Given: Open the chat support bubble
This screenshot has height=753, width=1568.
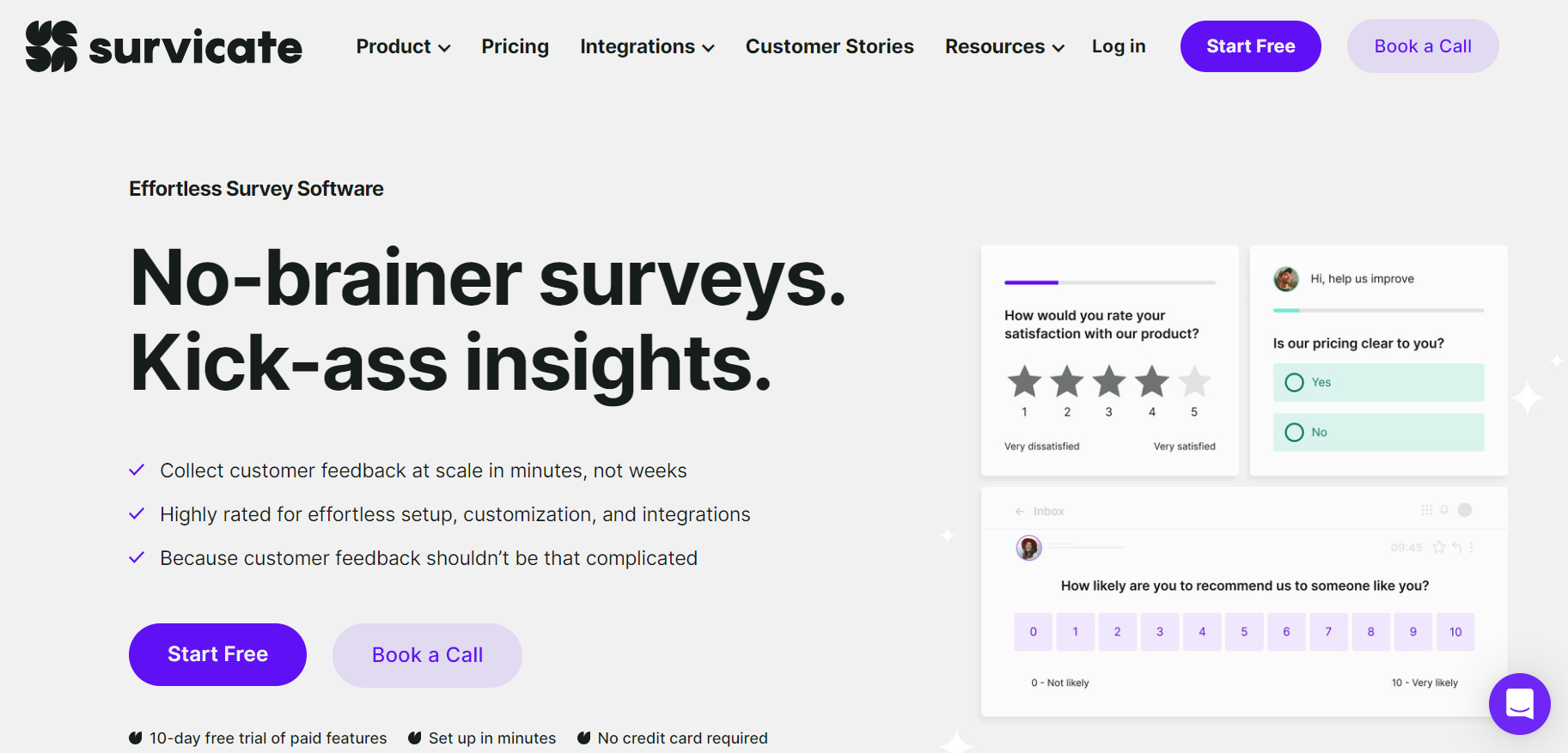Looking at the screenshot, I should (1519, 704).
